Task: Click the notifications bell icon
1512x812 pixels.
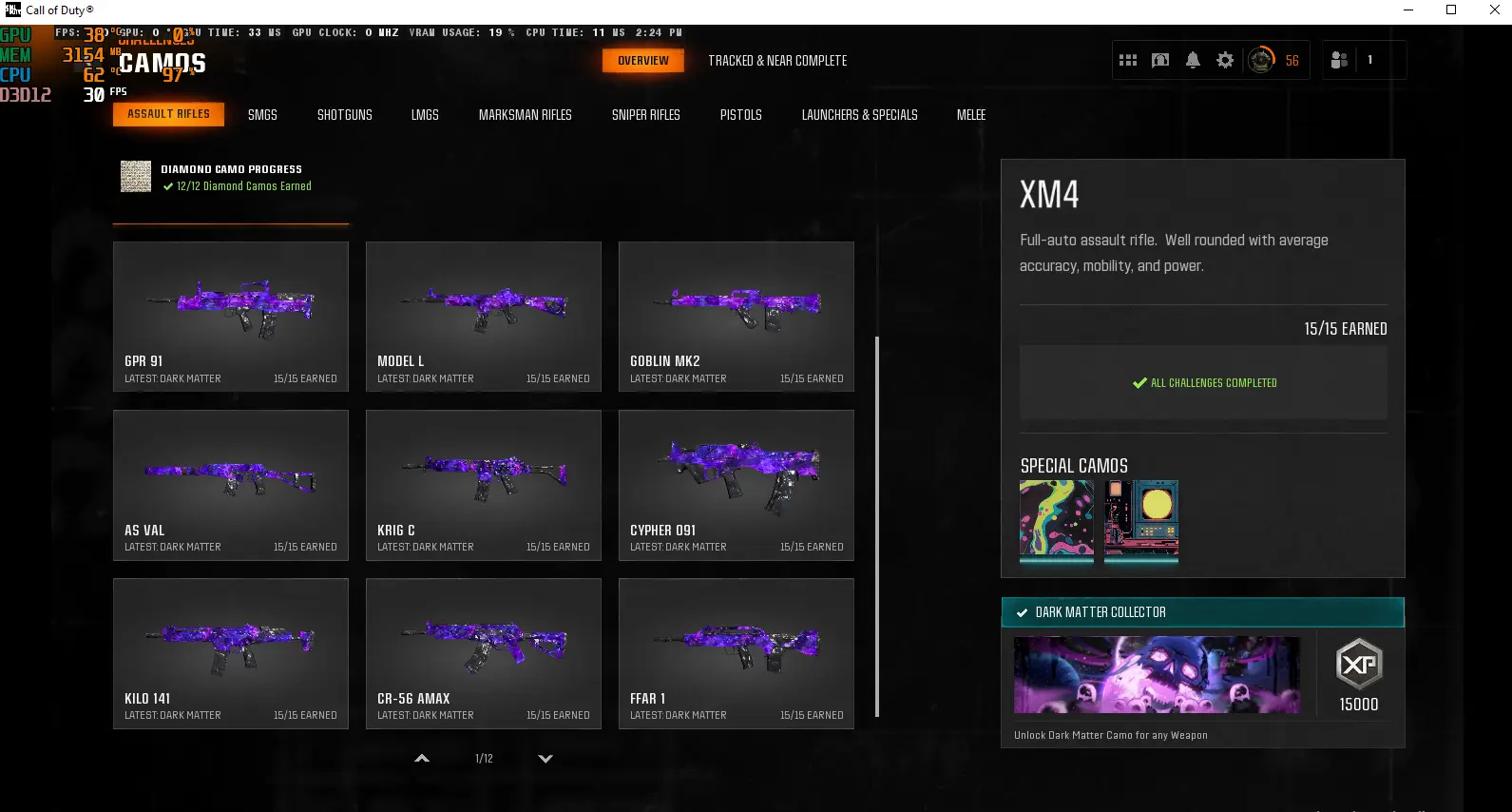Action: (1193, 60)
